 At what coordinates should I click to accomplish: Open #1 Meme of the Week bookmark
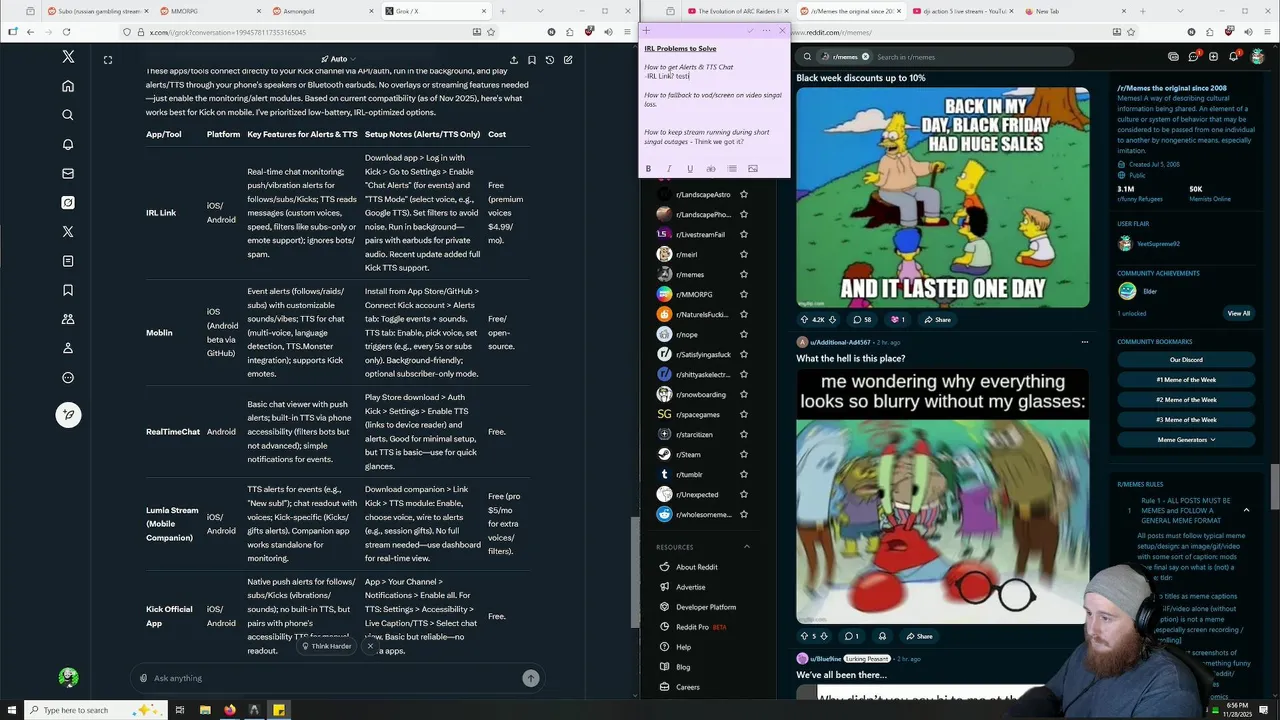tap(1186, 380)
